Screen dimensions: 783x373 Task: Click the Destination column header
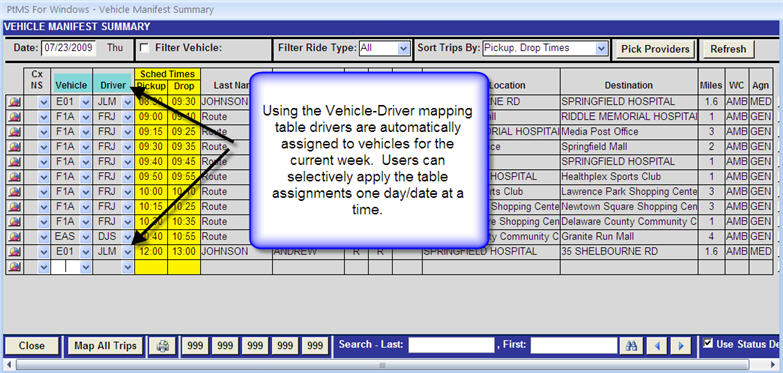tap(629, 85)
